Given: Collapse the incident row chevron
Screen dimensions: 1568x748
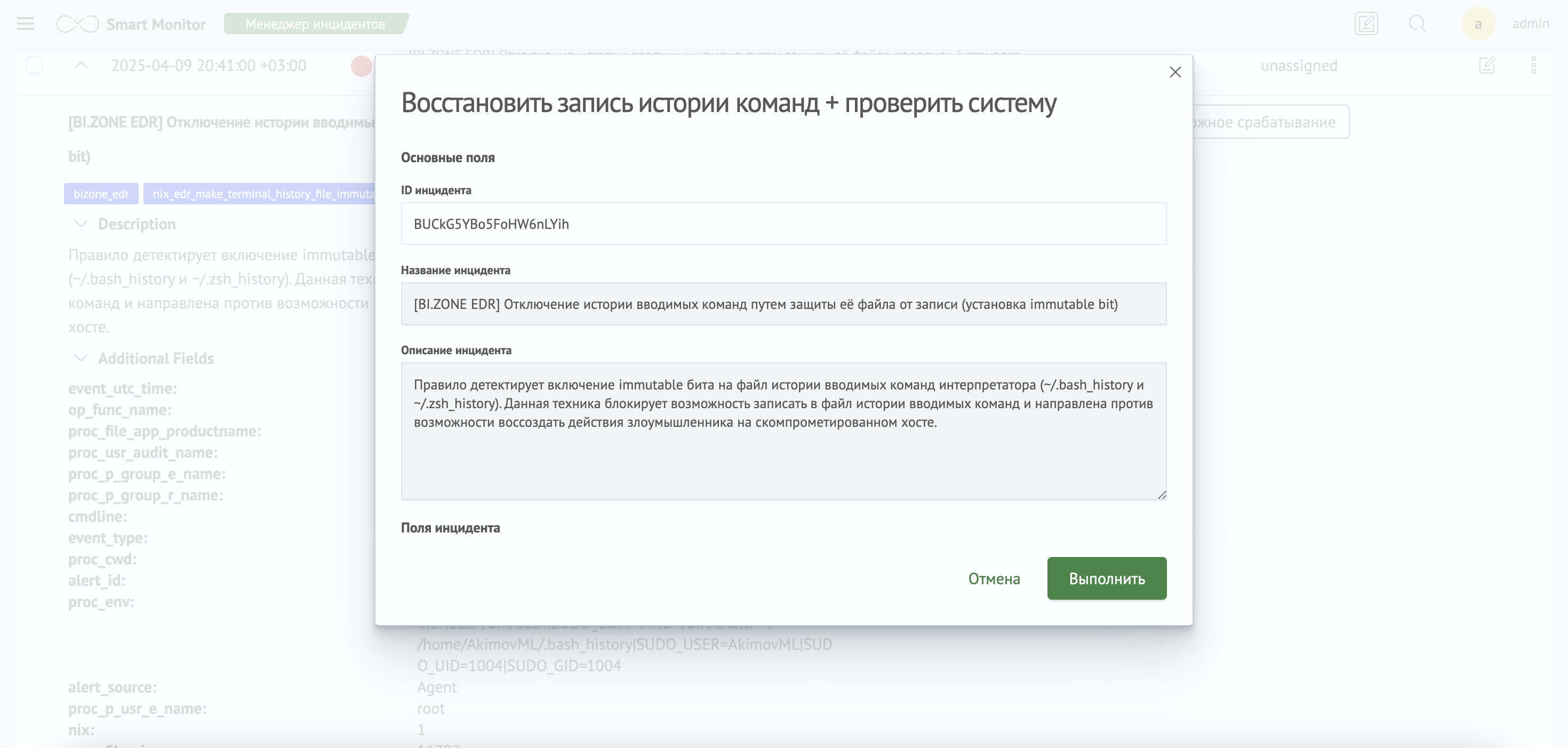Looking at the screenshot, I should [x=81, y=65].
